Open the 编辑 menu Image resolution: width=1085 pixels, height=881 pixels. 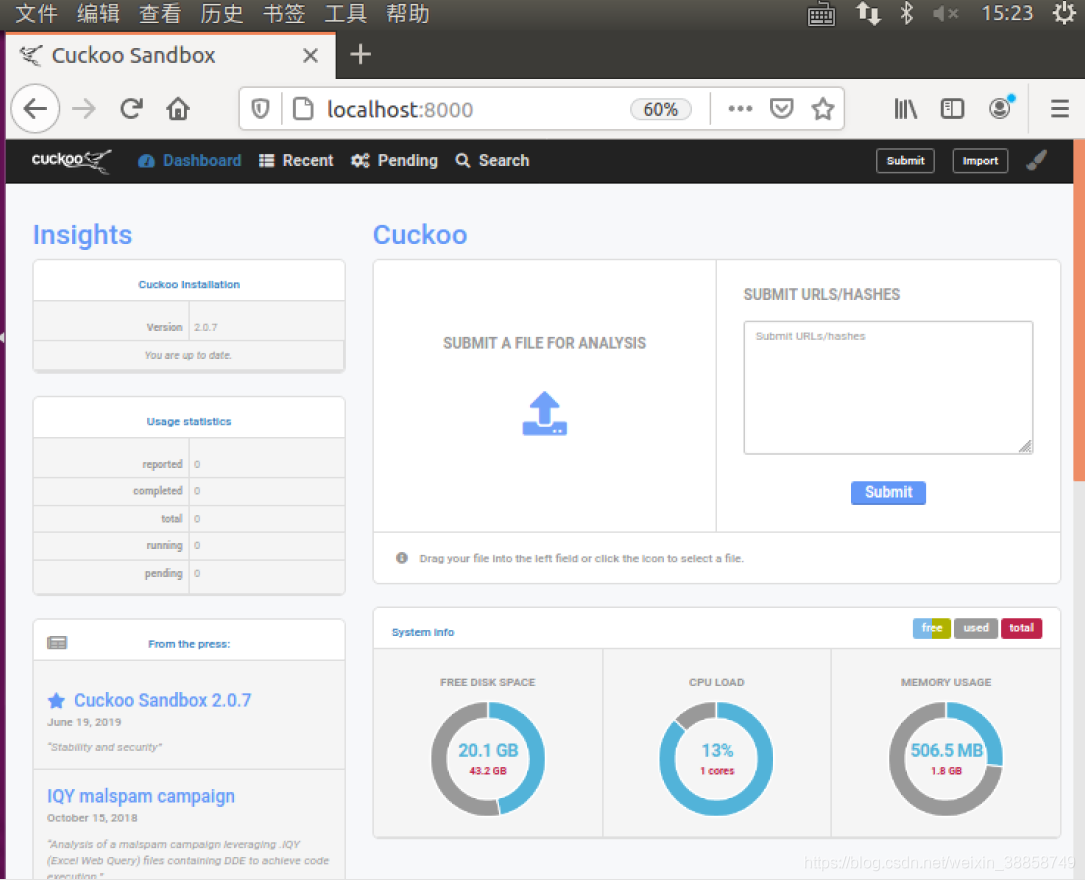click(98, 13)
